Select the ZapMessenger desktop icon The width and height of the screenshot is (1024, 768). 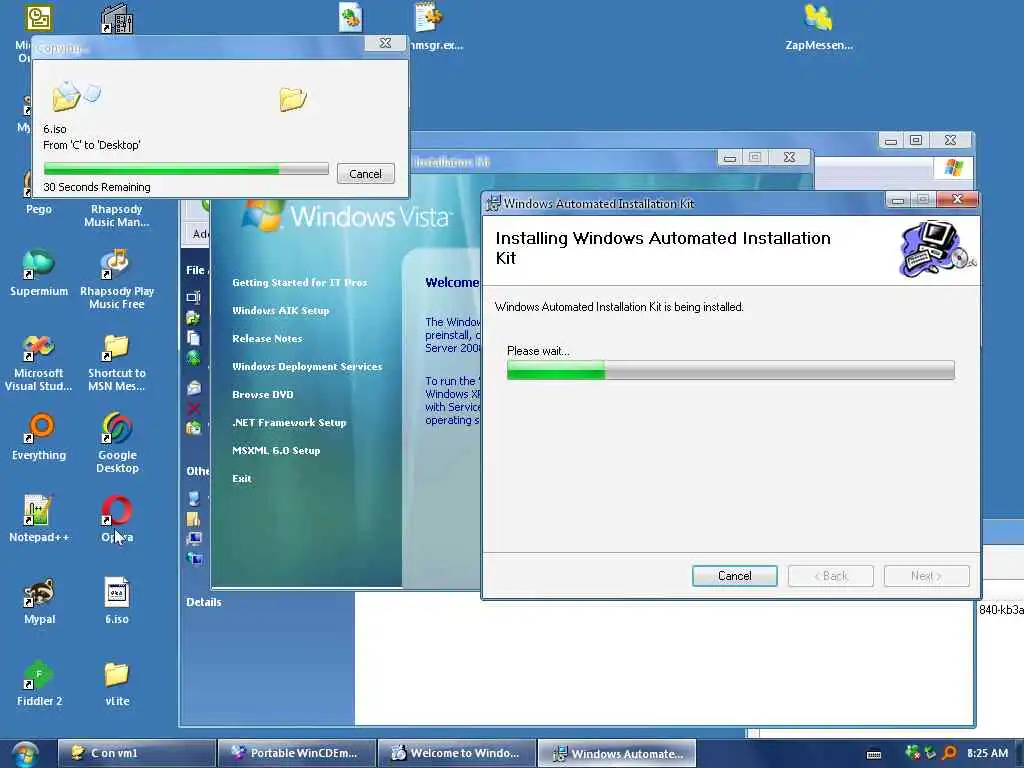coord(819,27)
